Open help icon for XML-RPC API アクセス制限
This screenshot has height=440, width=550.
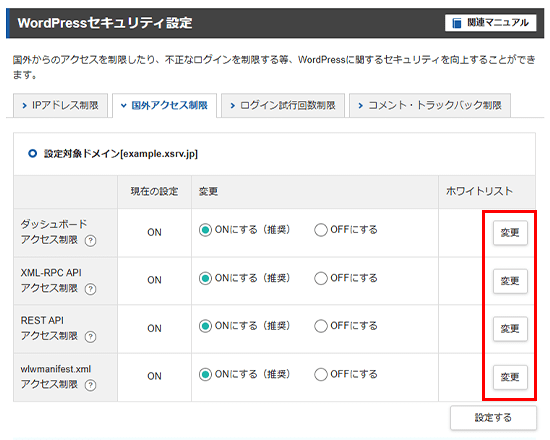(x=90, y=289)
